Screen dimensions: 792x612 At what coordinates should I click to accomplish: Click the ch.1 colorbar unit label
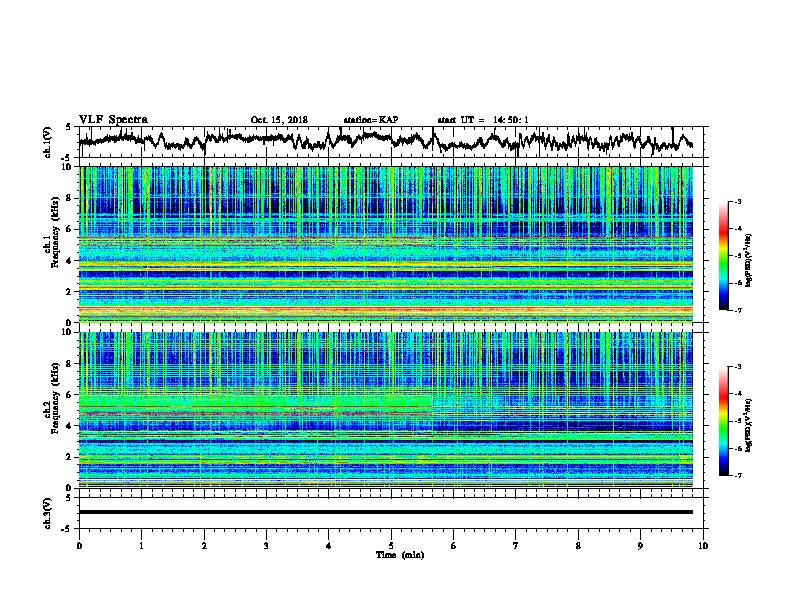tap(749, 261)
